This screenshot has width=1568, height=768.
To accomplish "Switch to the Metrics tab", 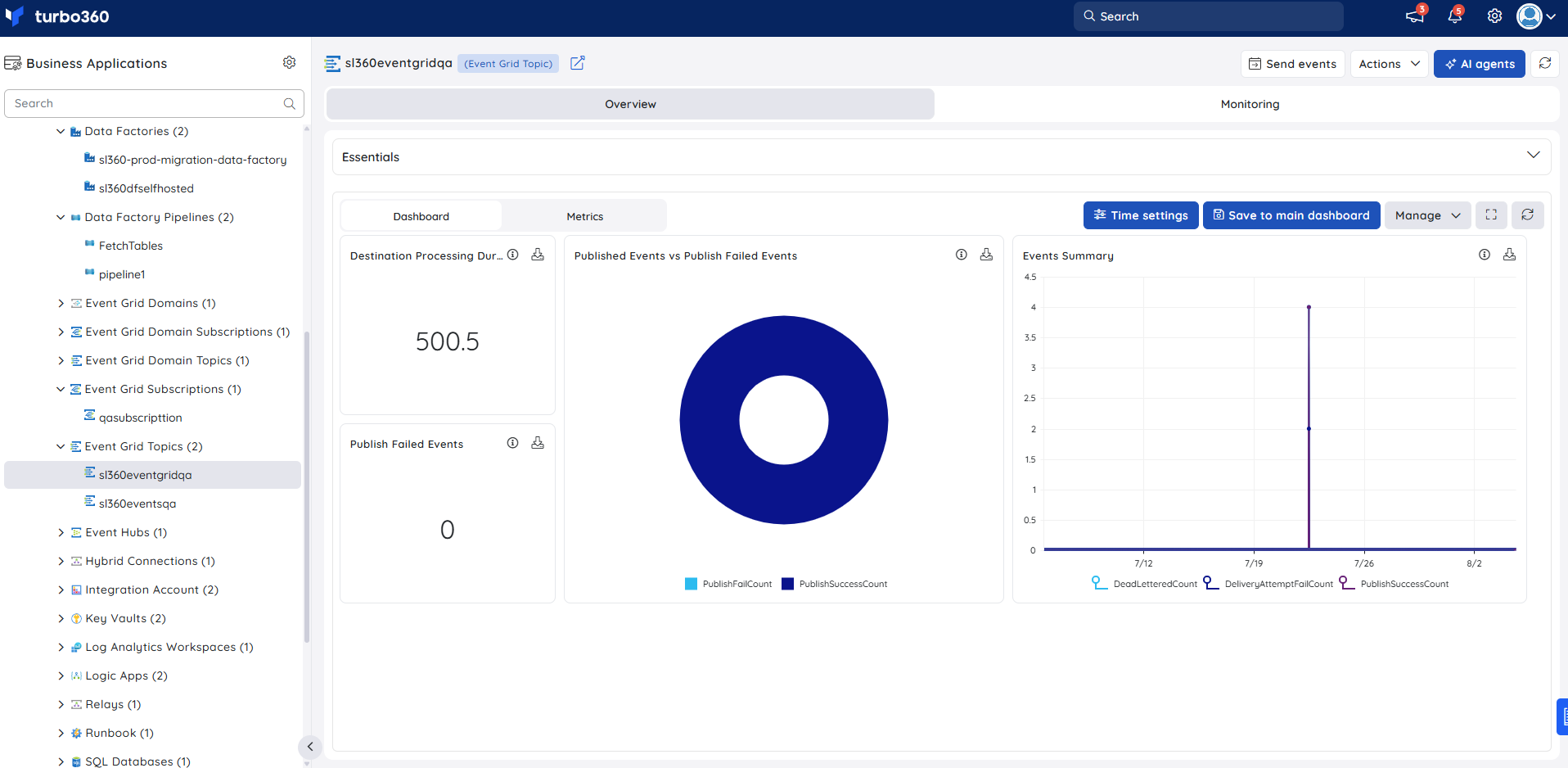I will tap(584, 216).
